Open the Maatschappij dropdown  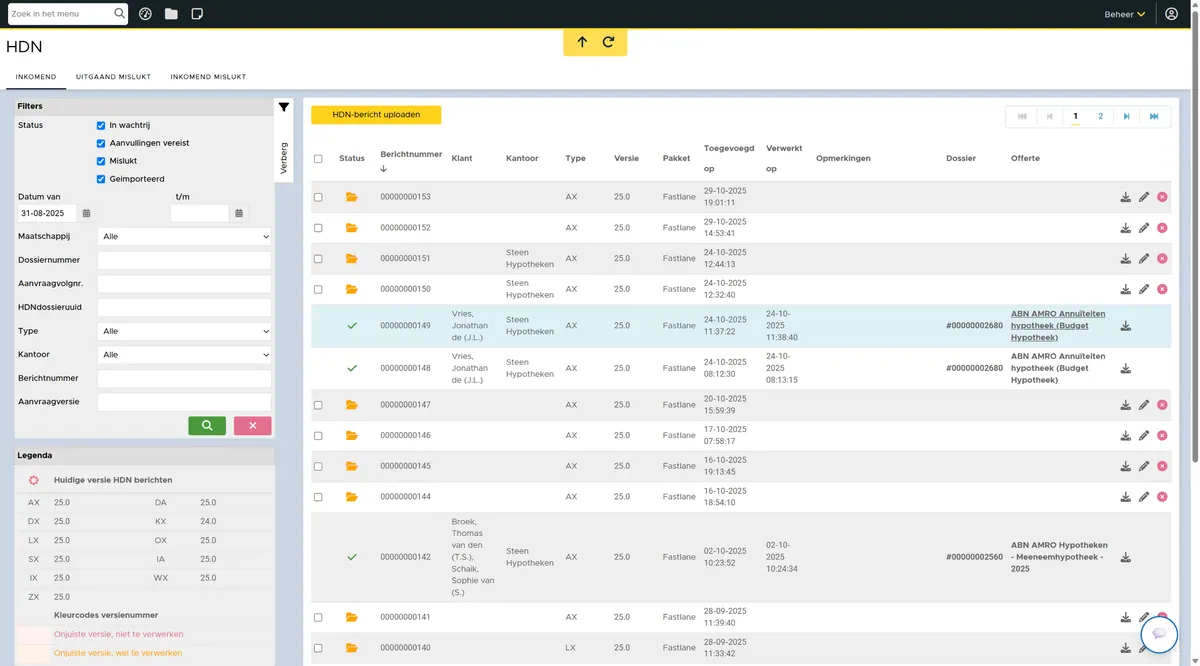pos(185,237)
